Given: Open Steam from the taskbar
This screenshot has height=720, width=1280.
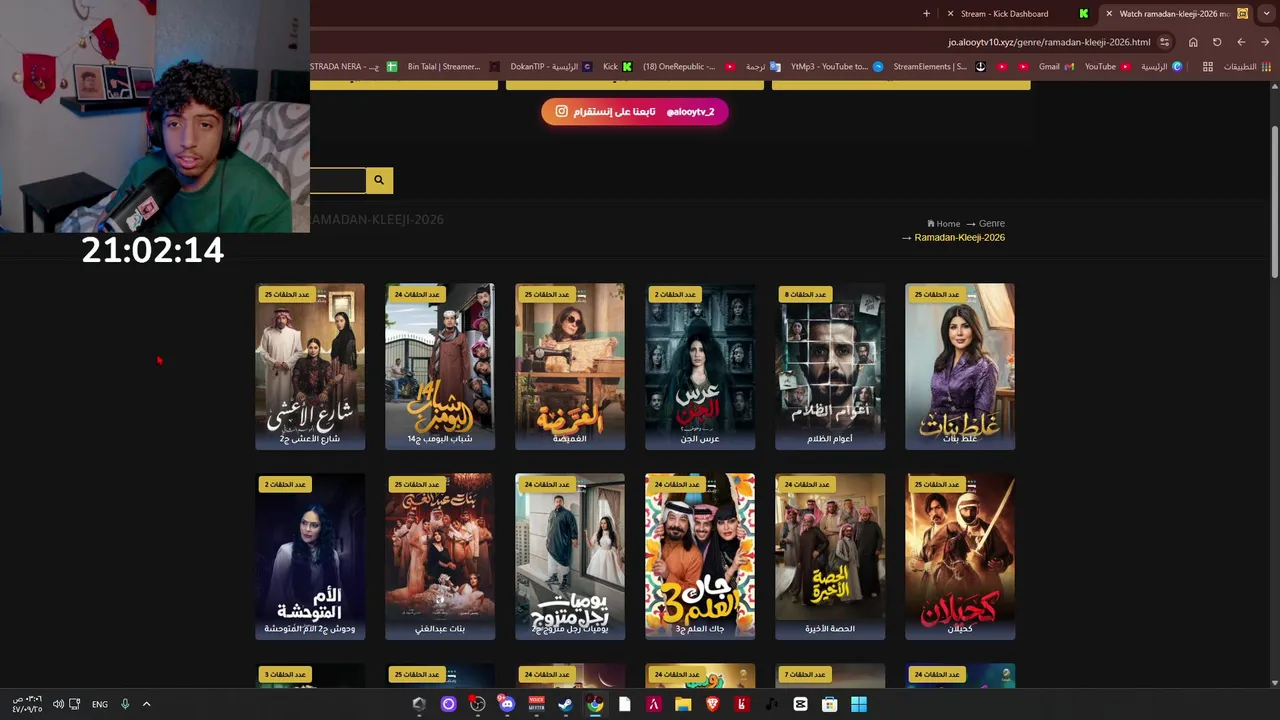Looking at the screenshot, I should click(x=565, y=704).
